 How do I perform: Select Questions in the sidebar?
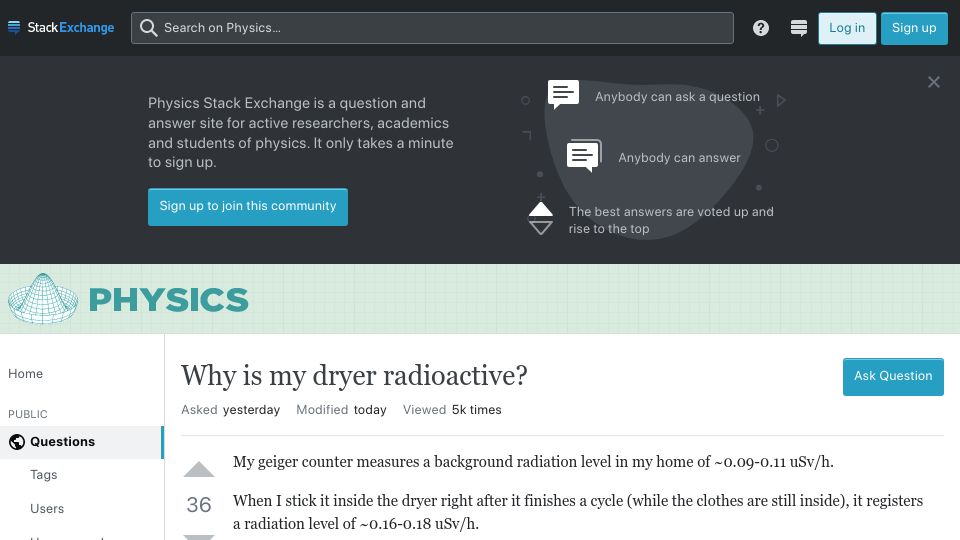point(81,442)
